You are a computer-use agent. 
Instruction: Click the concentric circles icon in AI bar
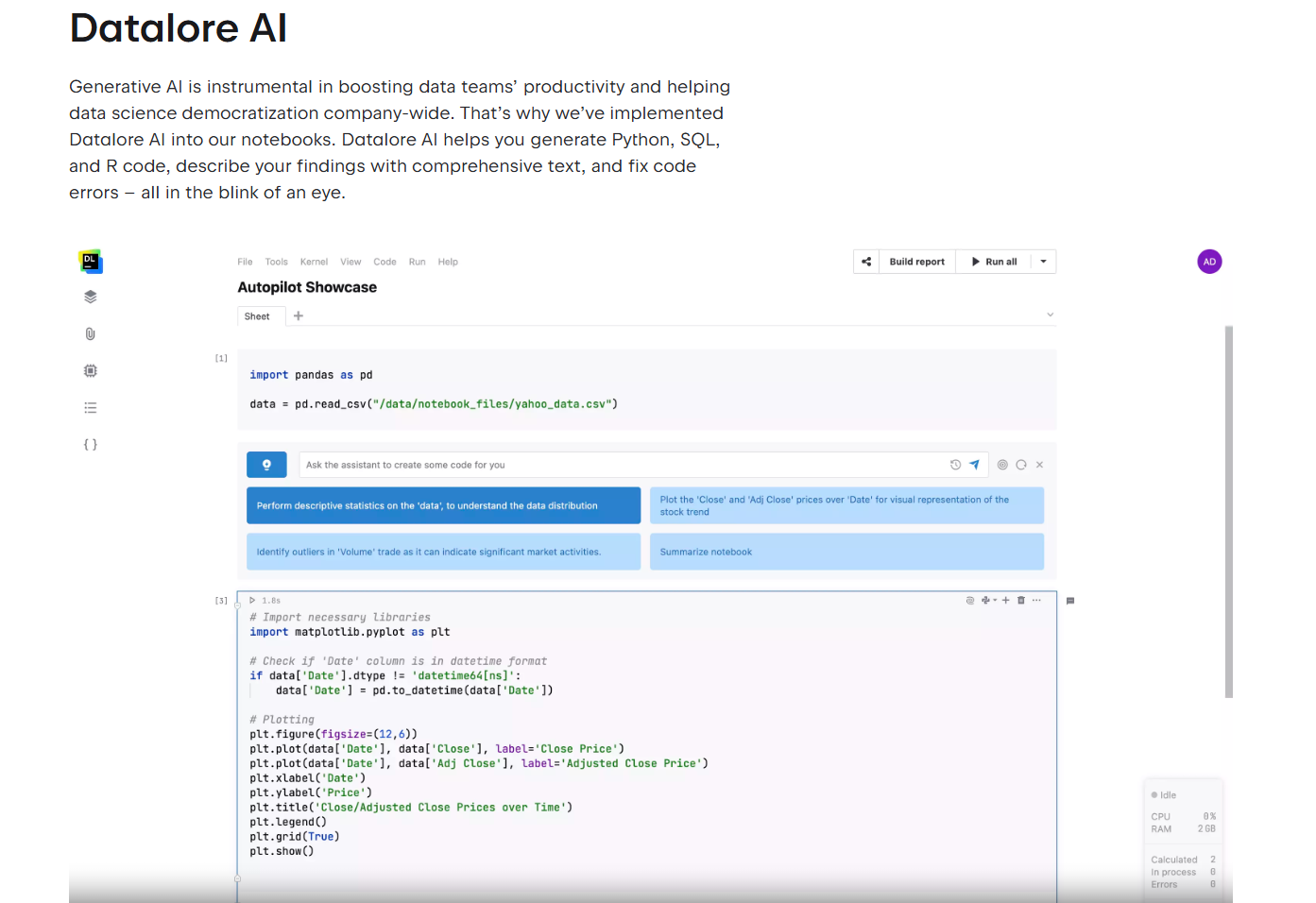point(1002,465)
